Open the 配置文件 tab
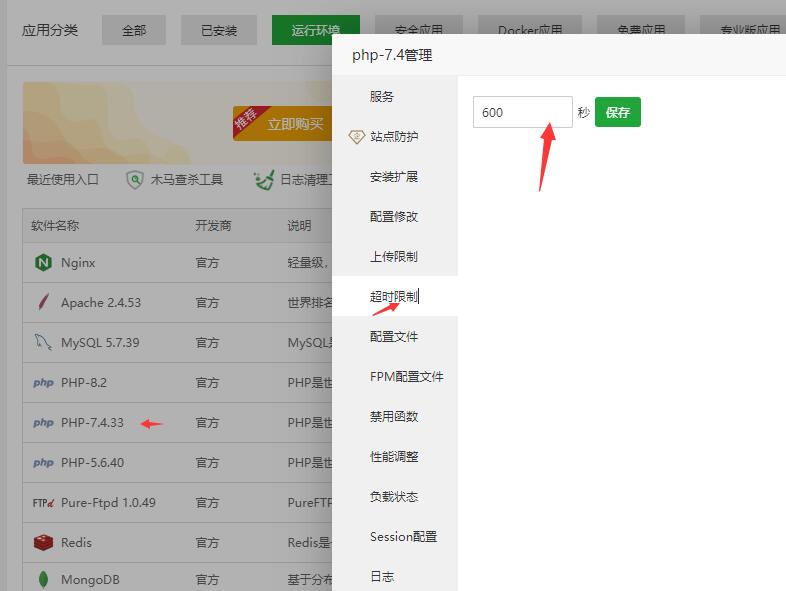 point(395,336)
